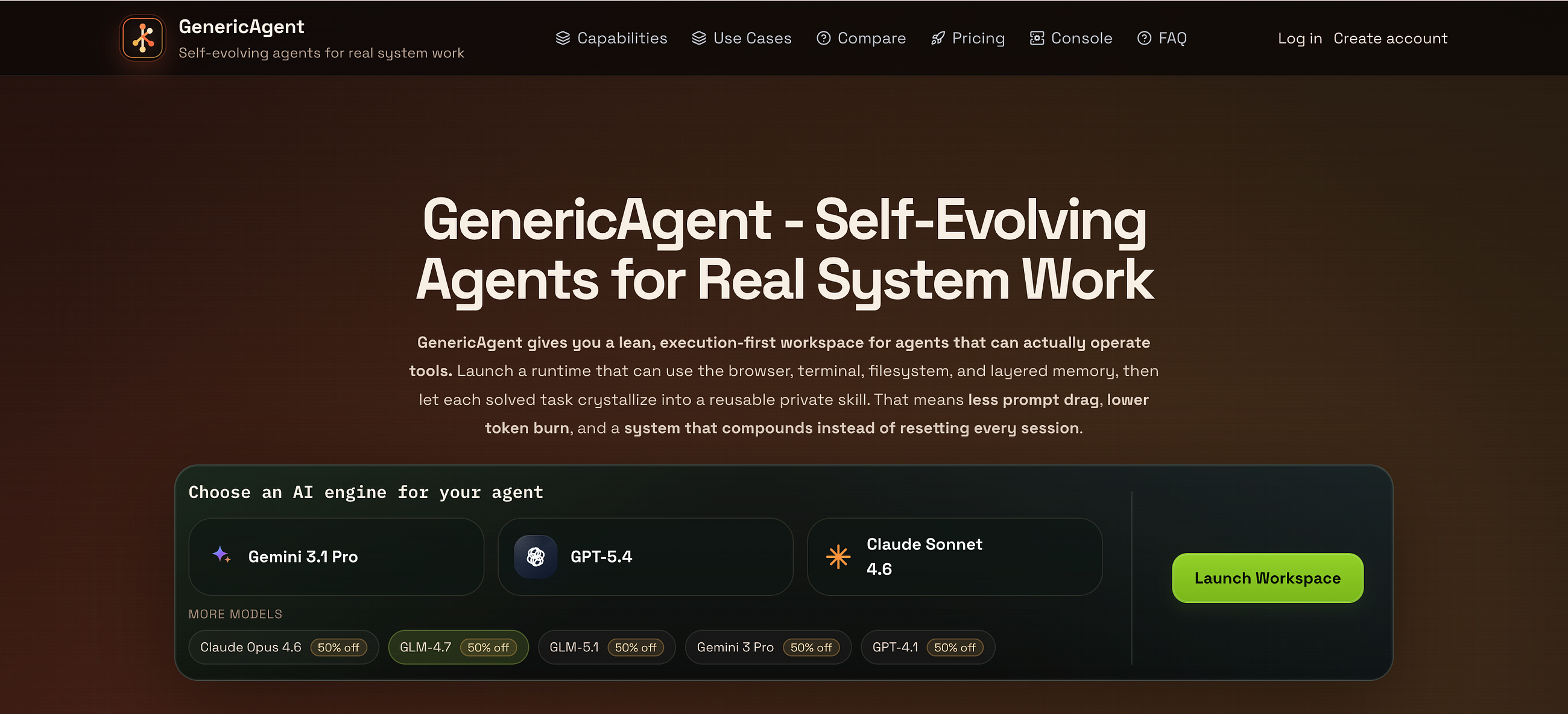Click "Choose an AI engine for your agent"
Image resolution: width=1568 pixels, height=714 pixels.
(x=366, y=492)
